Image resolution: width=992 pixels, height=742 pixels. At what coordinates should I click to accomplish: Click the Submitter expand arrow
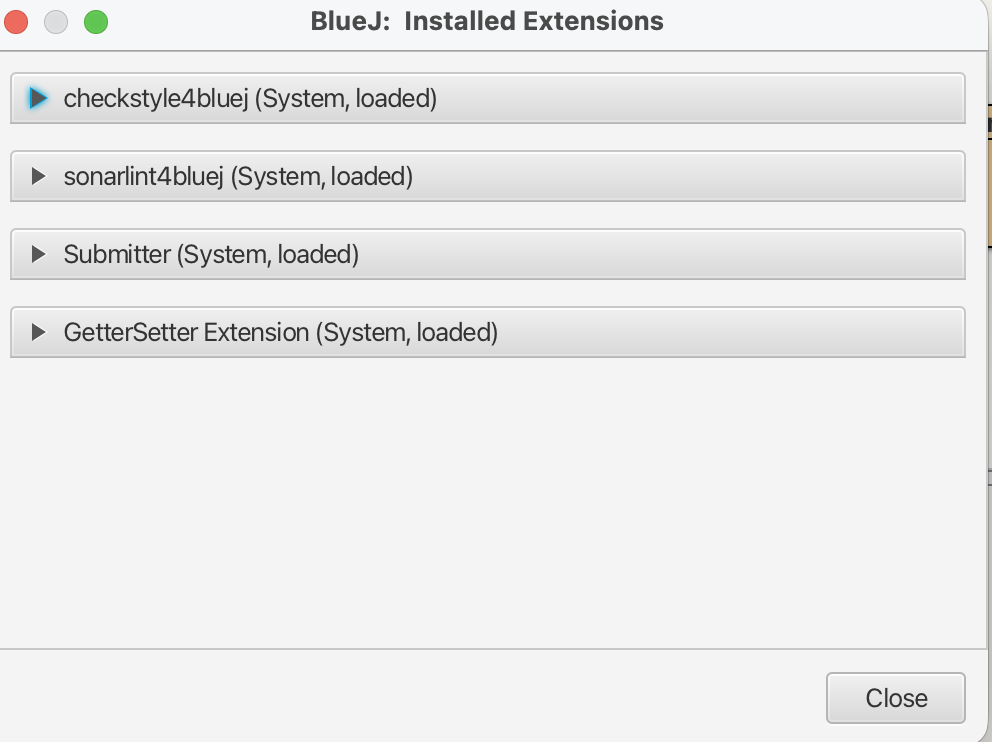[x=39, y=255]
